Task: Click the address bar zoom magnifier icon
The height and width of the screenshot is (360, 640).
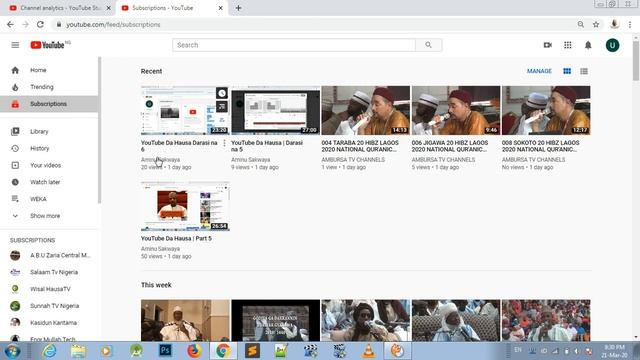Action: [580, 24]
